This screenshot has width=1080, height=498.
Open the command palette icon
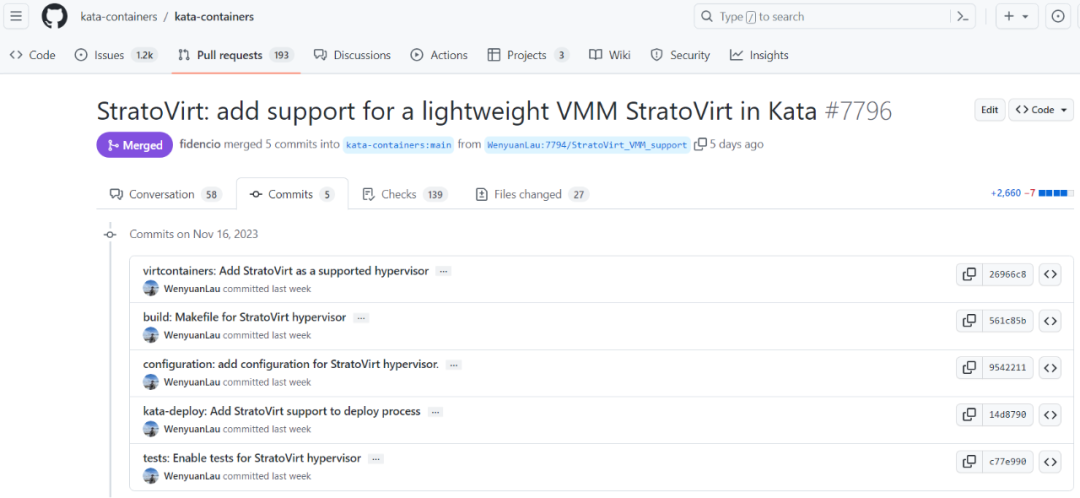point(964,16)
